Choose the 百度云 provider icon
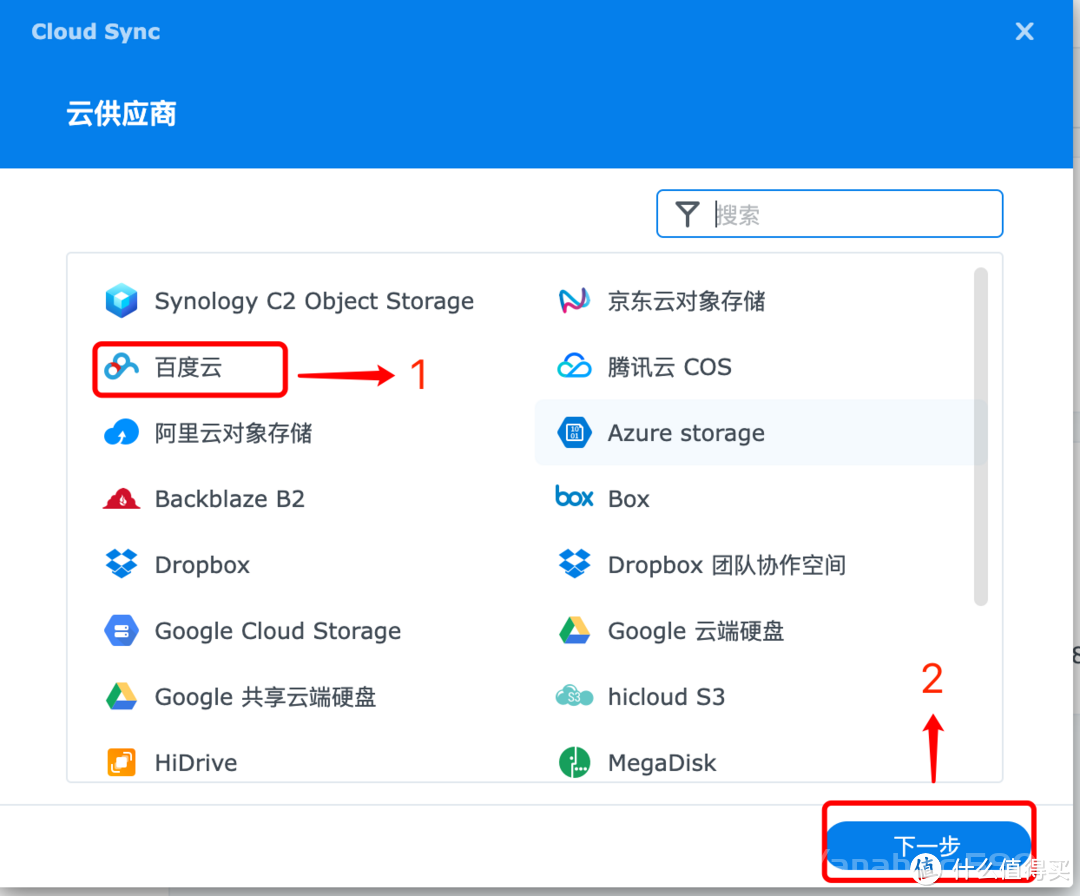 coord(121,367)
